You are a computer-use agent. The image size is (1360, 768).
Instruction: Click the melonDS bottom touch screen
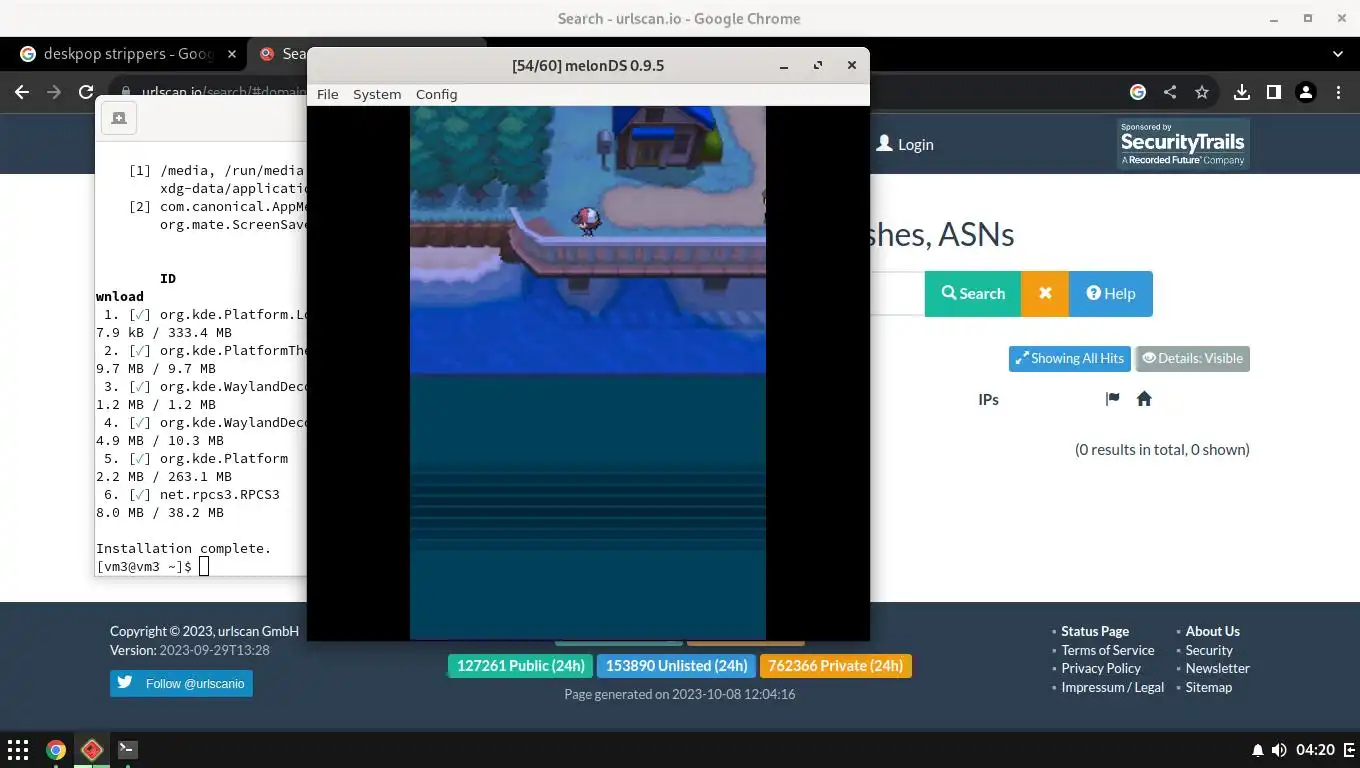click(588, 506)
